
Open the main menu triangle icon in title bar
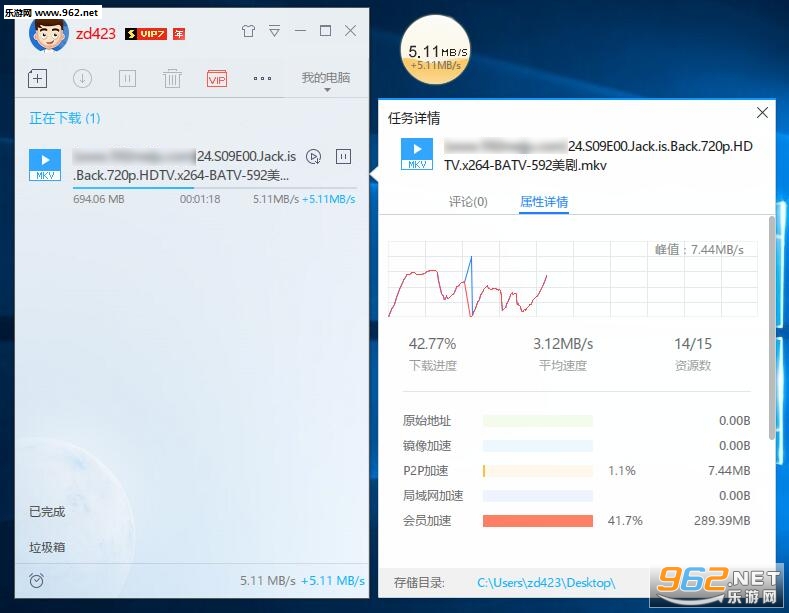pos(274,31)
